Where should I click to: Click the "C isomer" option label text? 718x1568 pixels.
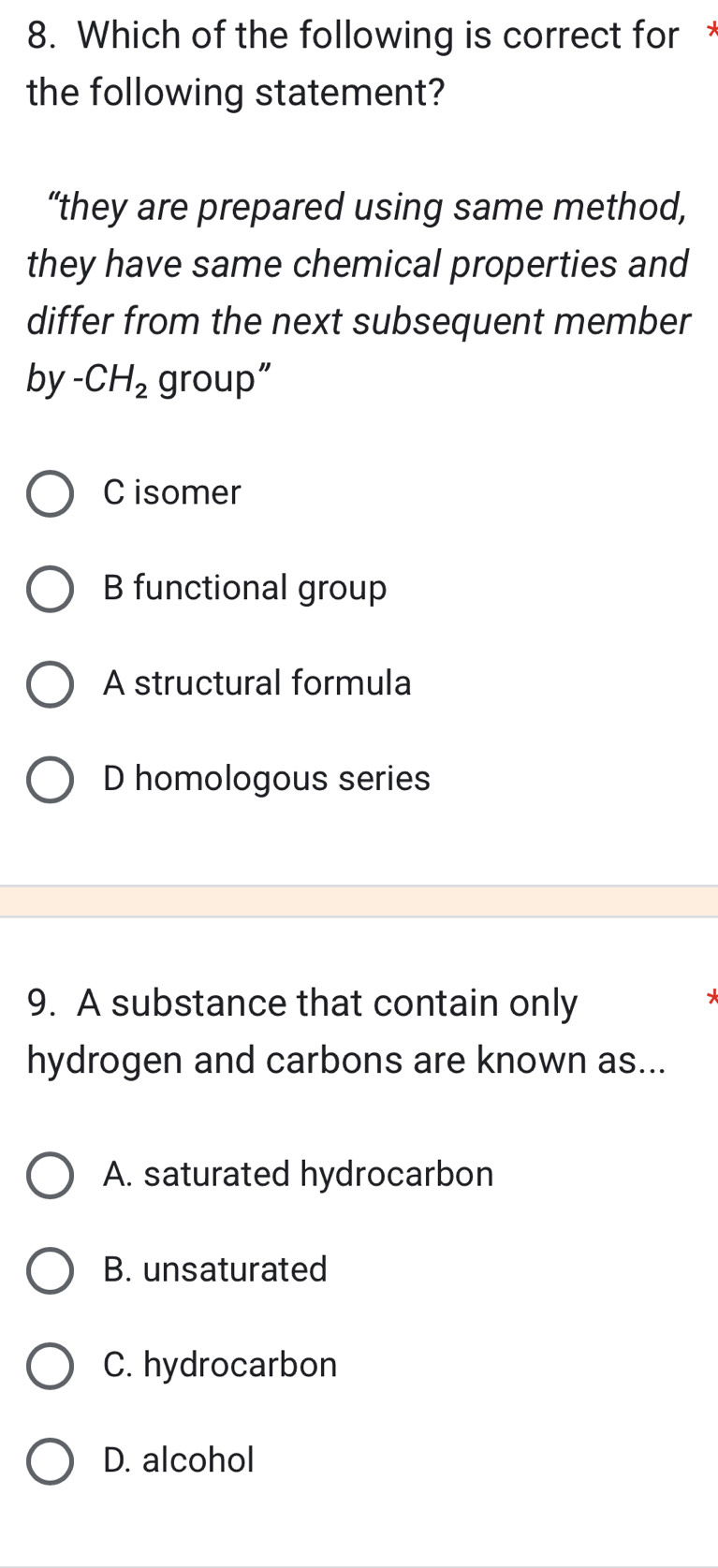(x=171, y=493)
